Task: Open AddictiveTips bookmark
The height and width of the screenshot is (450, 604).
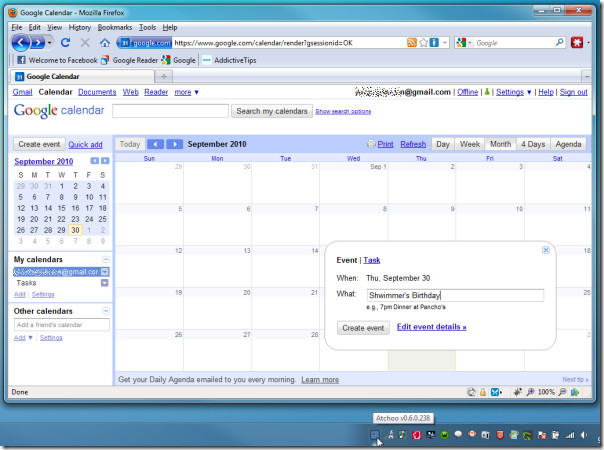Action: point(229,60)
